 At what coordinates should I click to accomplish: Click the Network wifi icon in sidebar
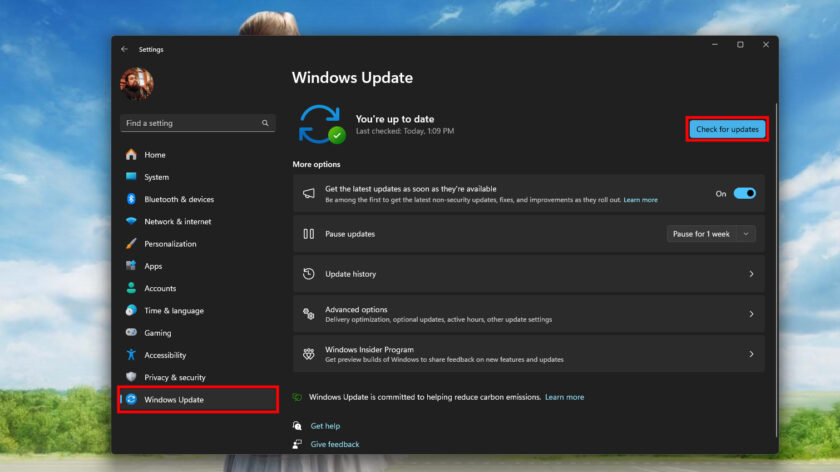click(131, 221)
